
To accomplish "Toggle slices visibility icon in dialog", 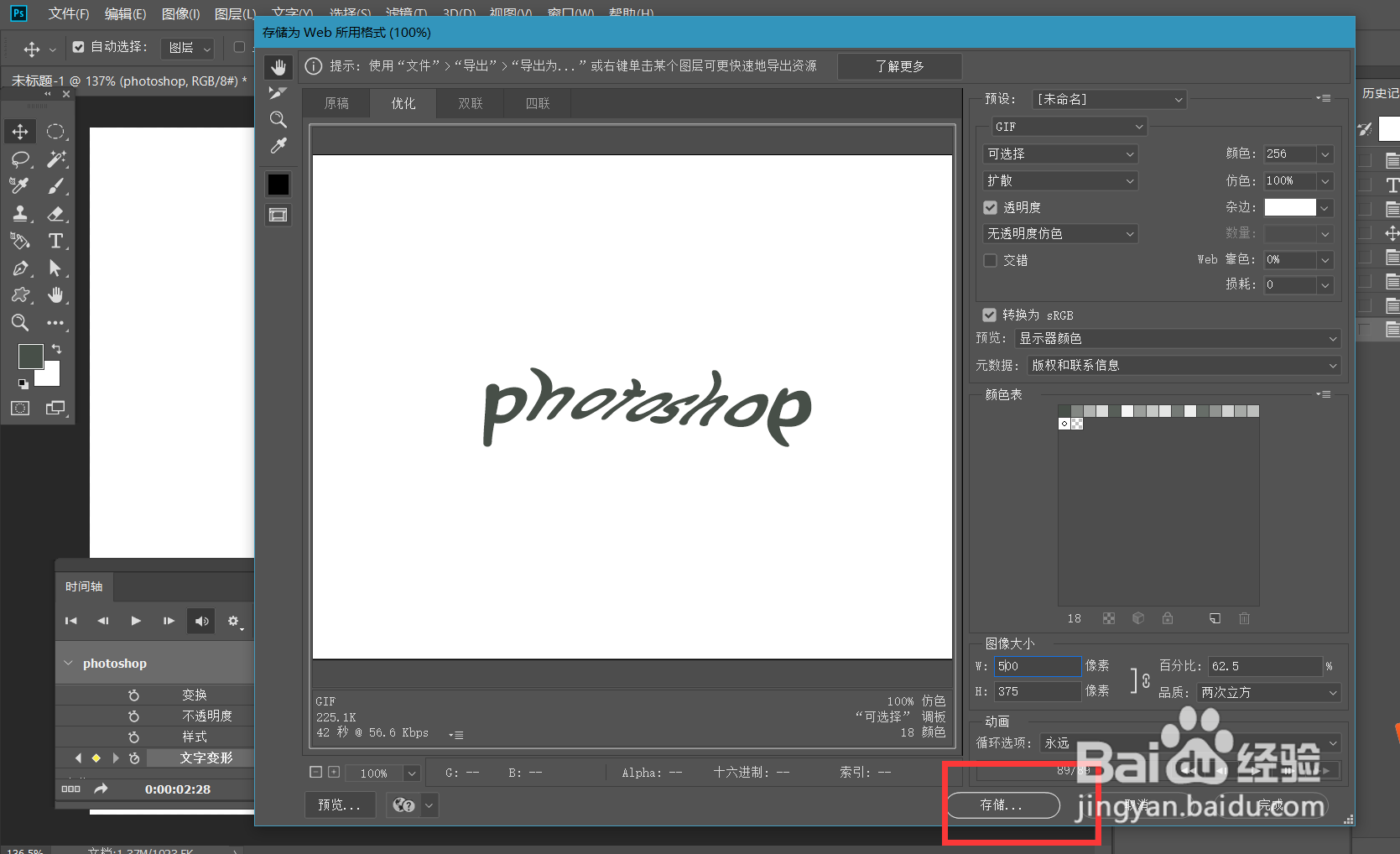I will point(278,215).
